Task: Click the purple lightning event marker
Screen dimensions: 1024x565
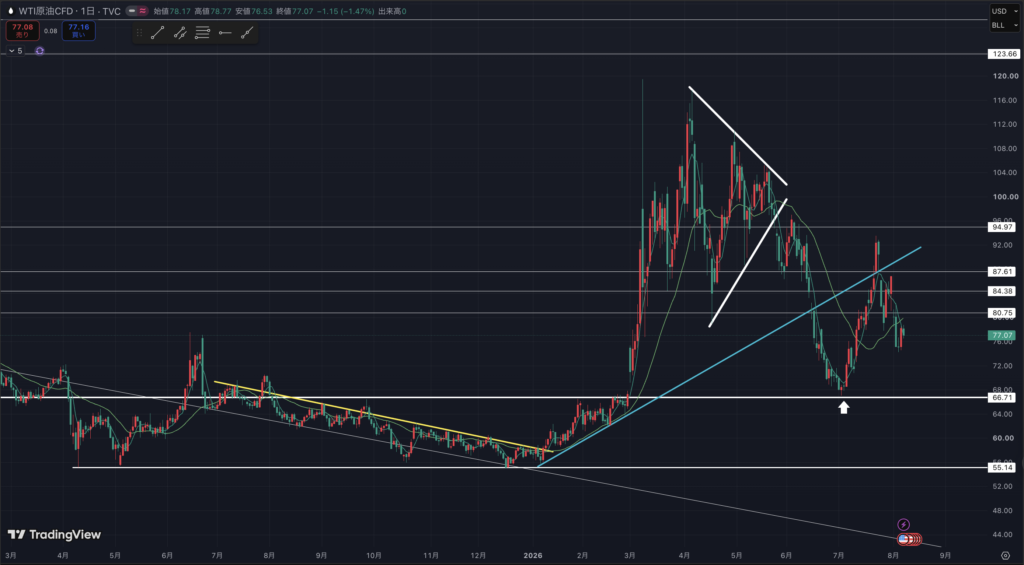Action: [x=903, y=525]
